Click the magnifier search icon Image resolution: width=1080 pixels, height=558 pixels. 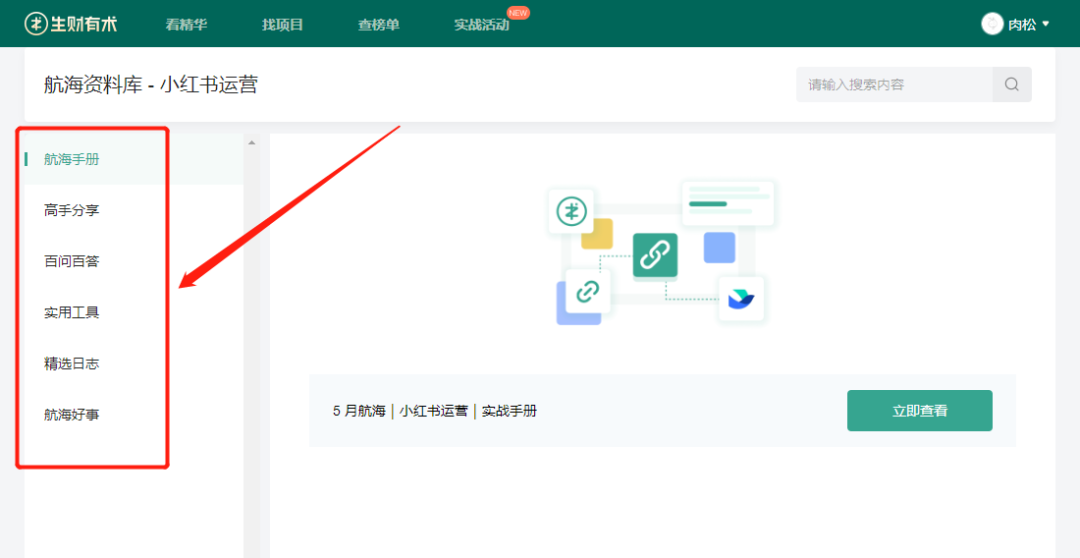[x=1012, y=85]
